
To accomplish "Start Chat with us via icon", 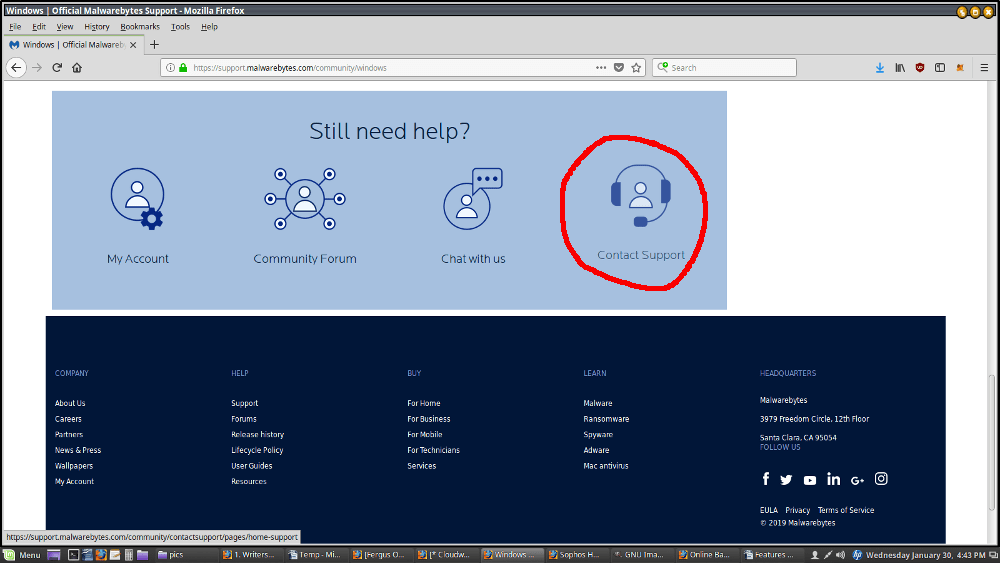I will click(473, 198).
